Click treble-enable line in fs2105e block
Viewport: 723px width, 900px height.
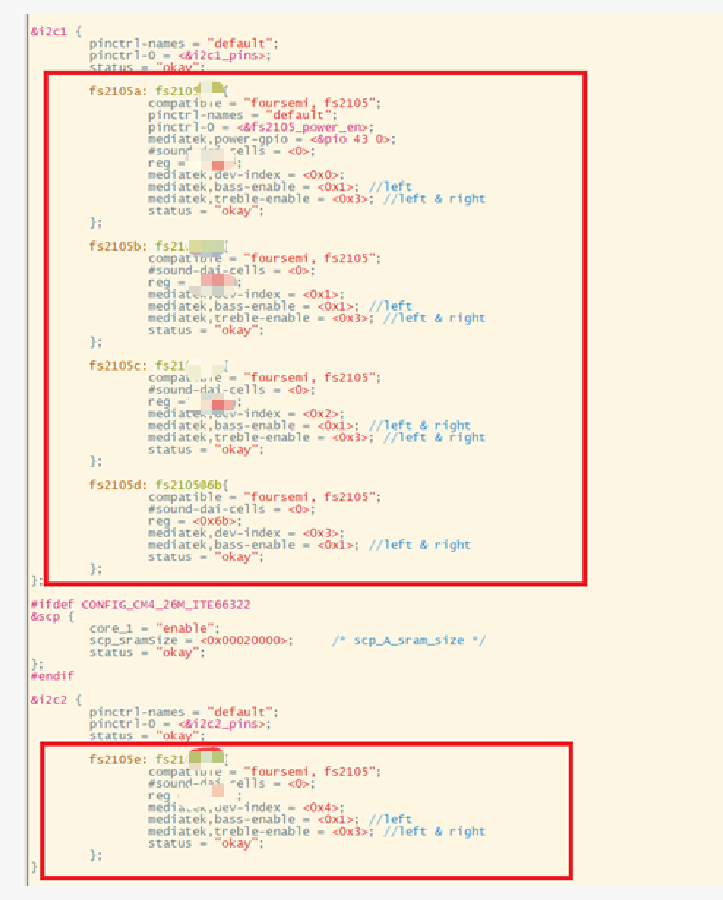[x=317, y=832]
